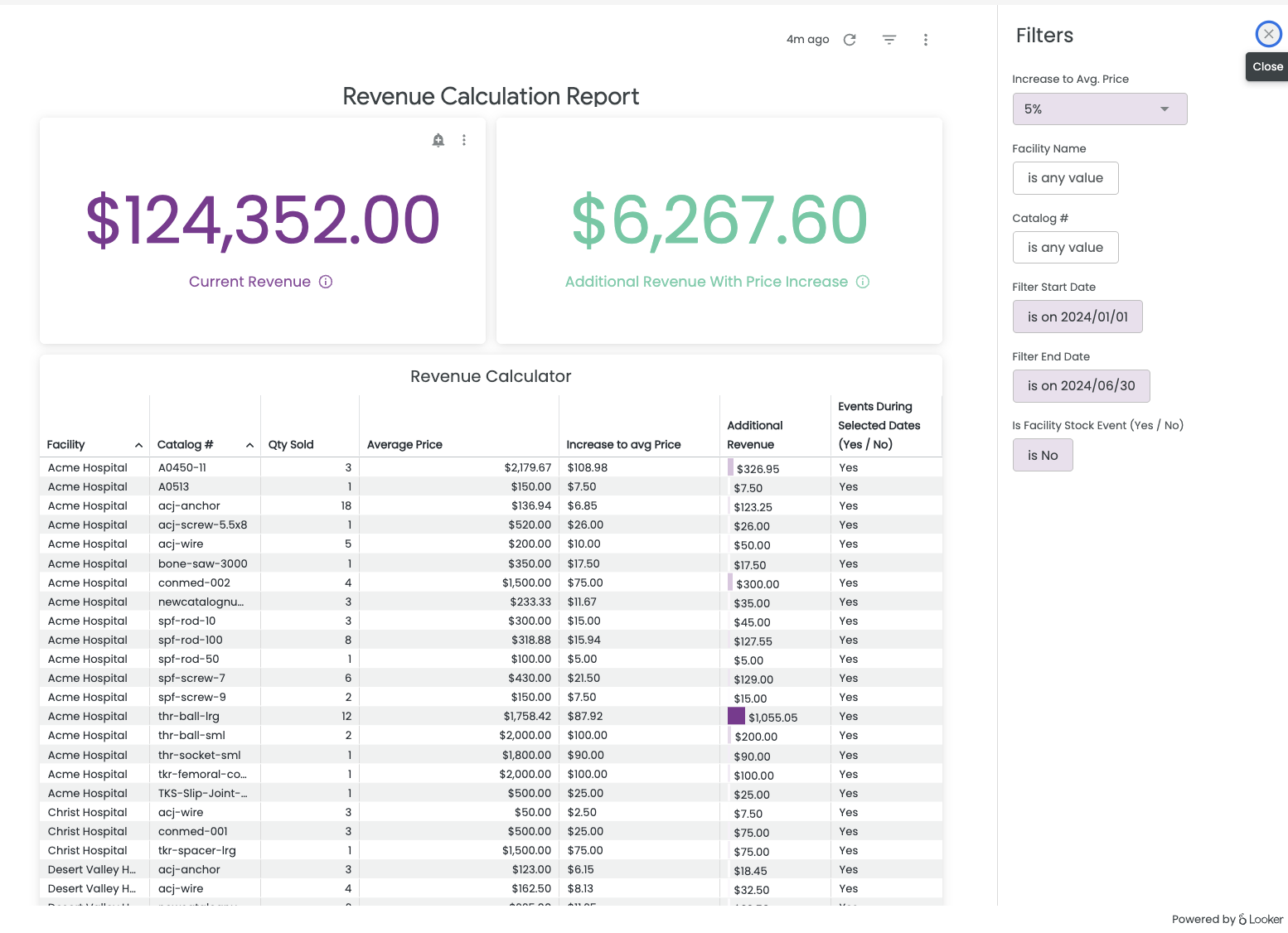Click the Powered by Looker link
The height and width of the screenshot is (933, 1288).
[x=1227, y=919]
